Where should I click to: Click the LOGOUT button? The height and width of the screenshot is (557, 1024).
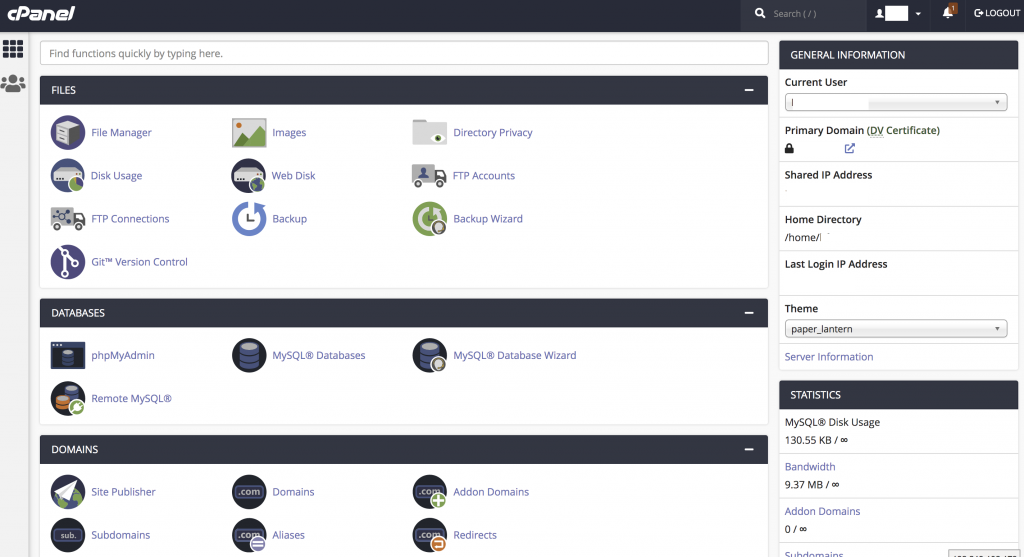(997, 13)
